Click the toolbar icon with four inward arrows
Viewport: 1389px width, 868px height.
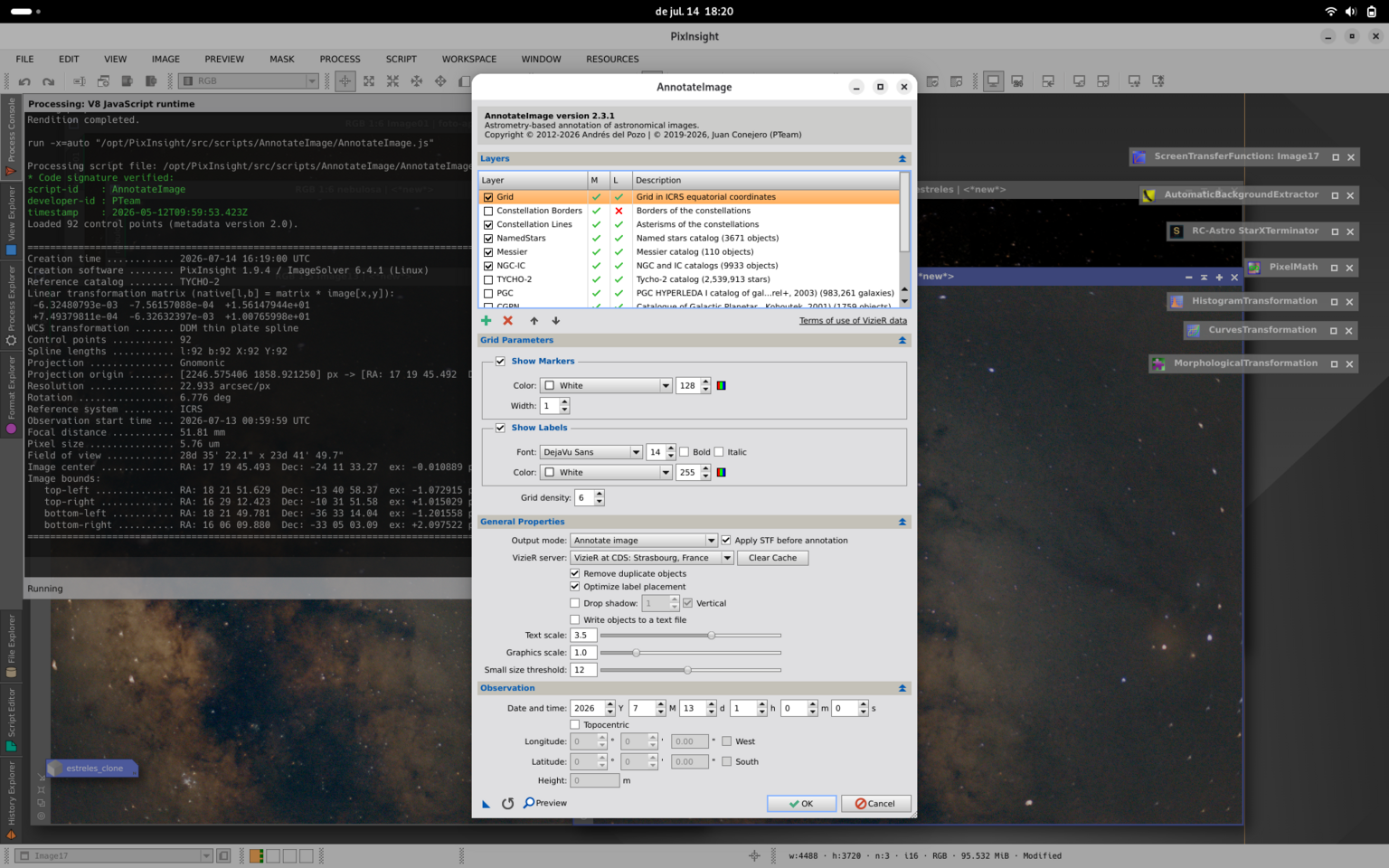[x=392, y=81]
